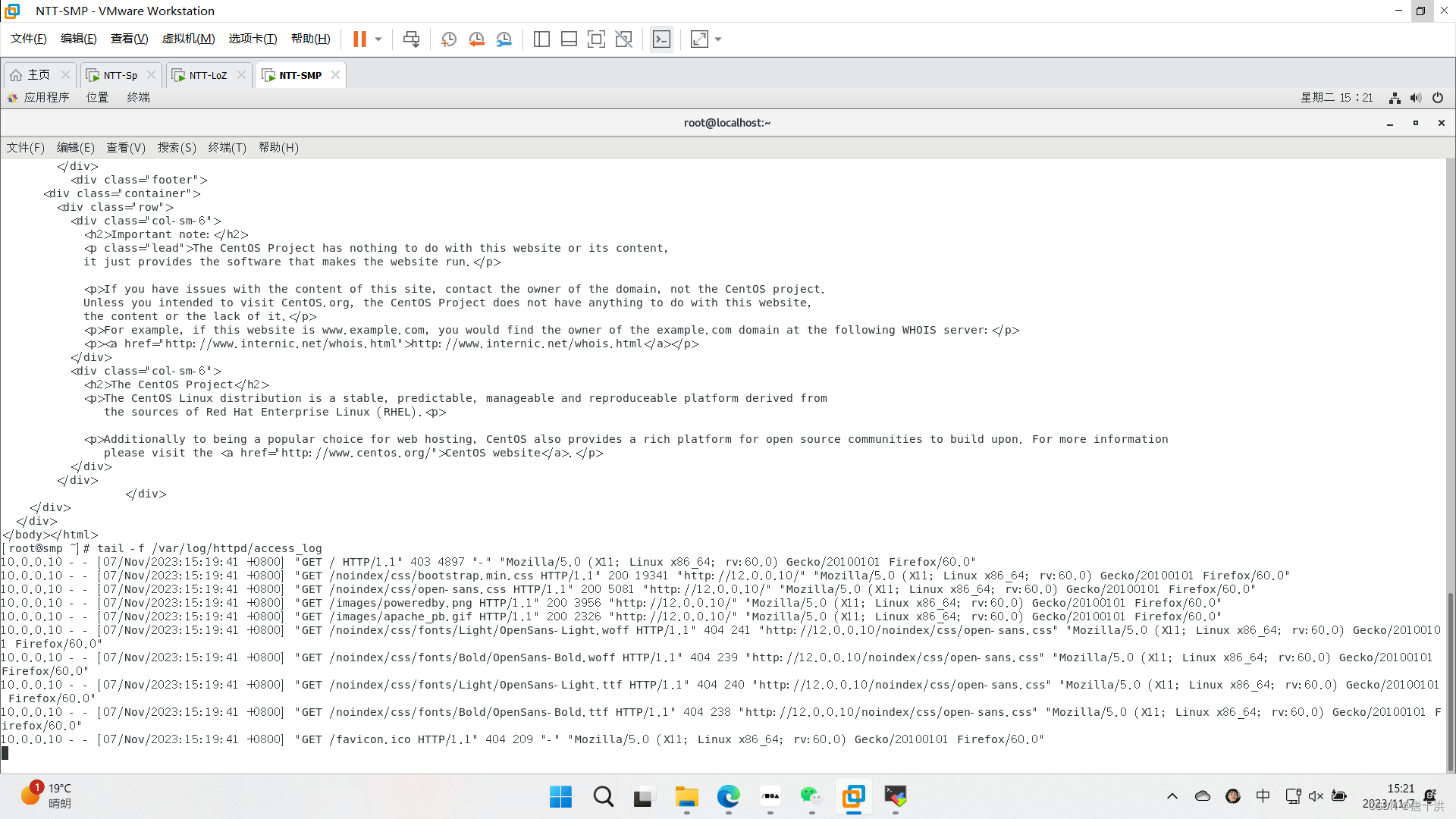This screenshot has height=819, width=1456.
Task: Revert to previous snapshot icon
Action: click(476, 39)
